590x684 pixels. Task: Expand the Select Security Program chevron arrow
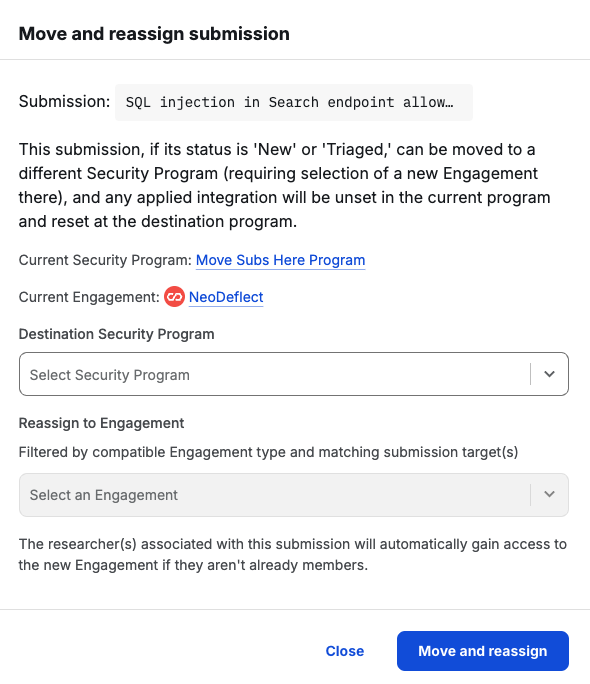pos(549,374)
